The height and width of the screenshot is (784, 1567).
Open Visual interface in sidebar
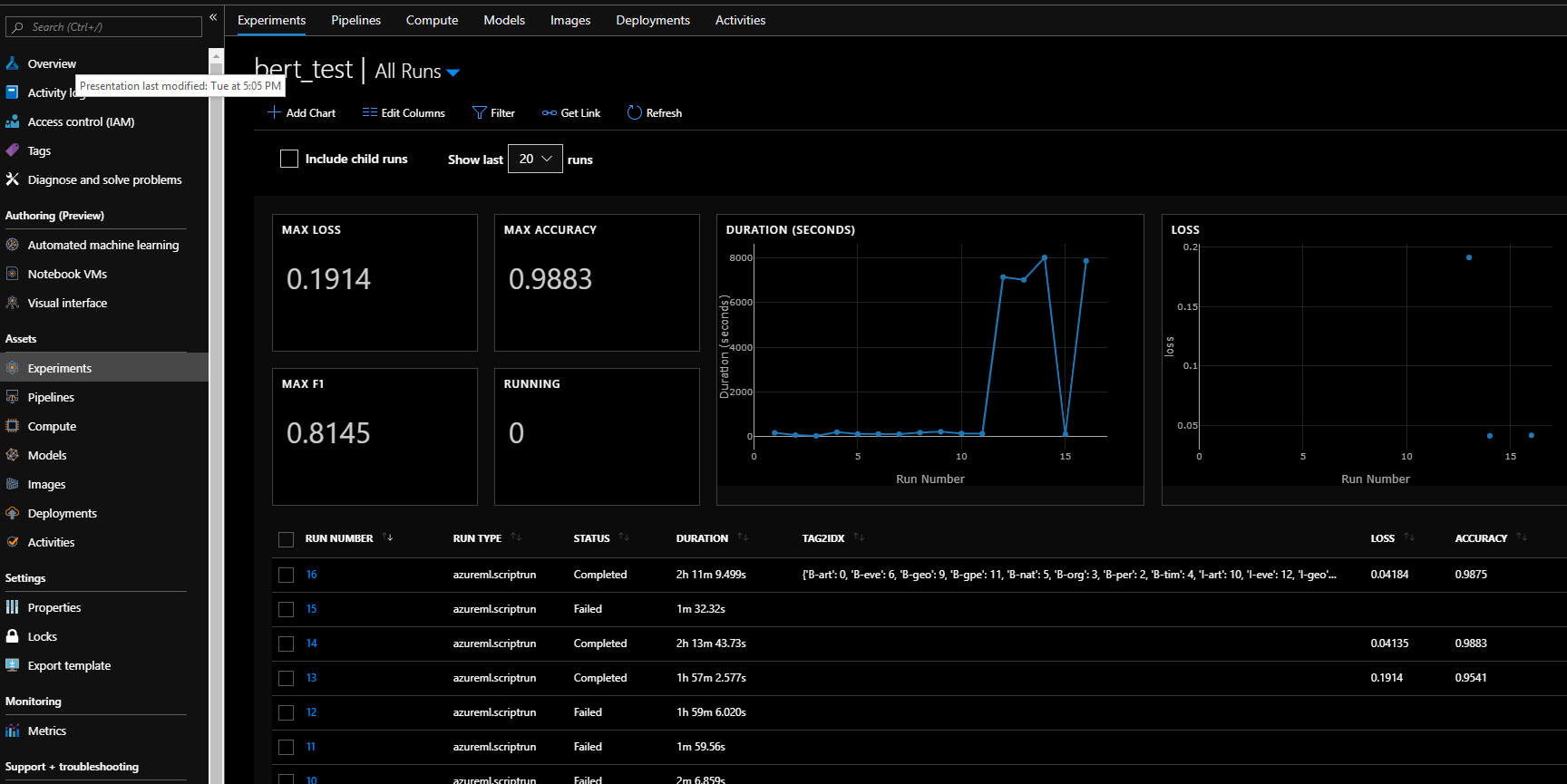[x=67, y=303]
